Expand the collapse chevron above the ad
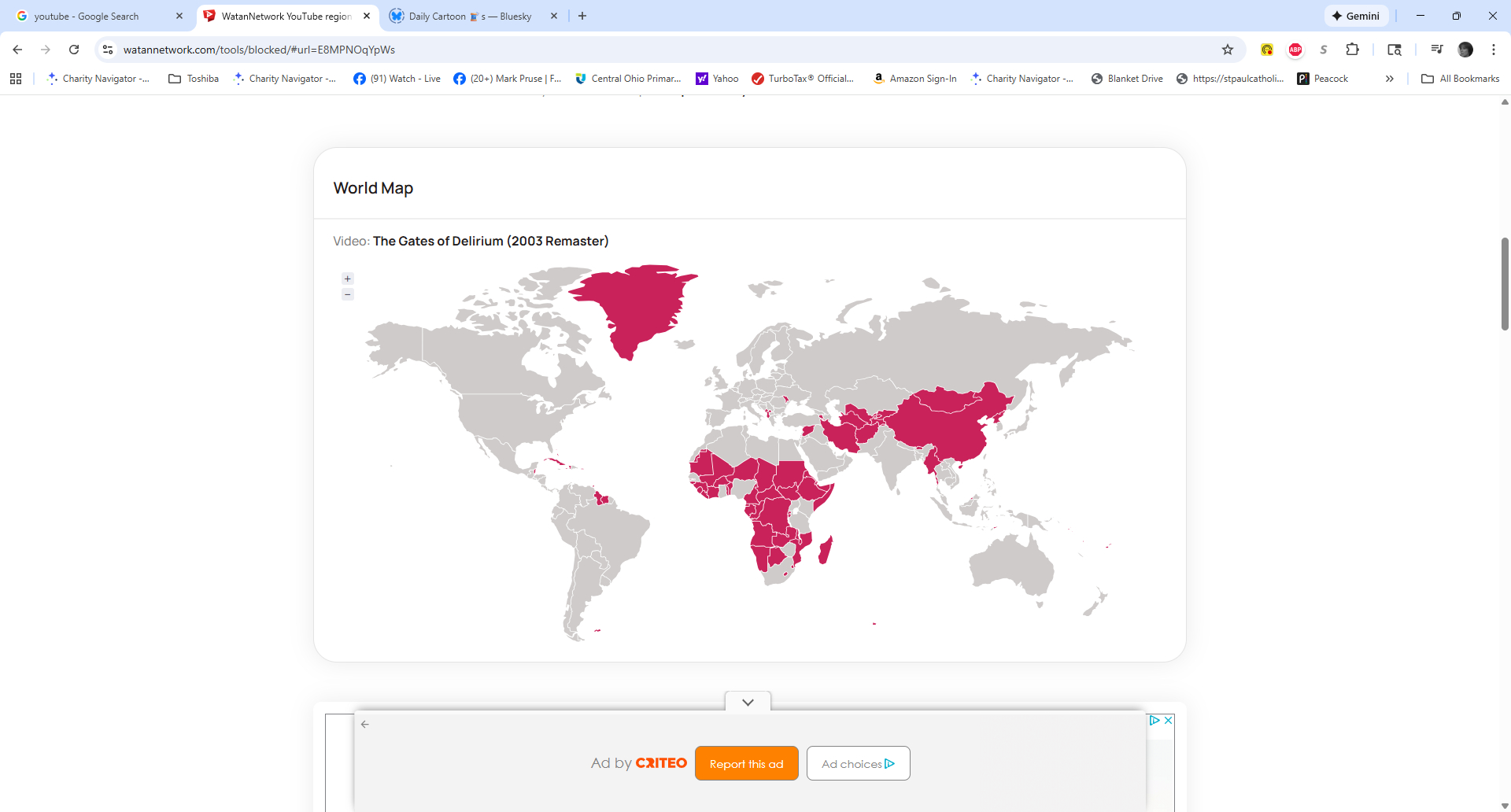The image size is (1511, 812). click(748, 702)
